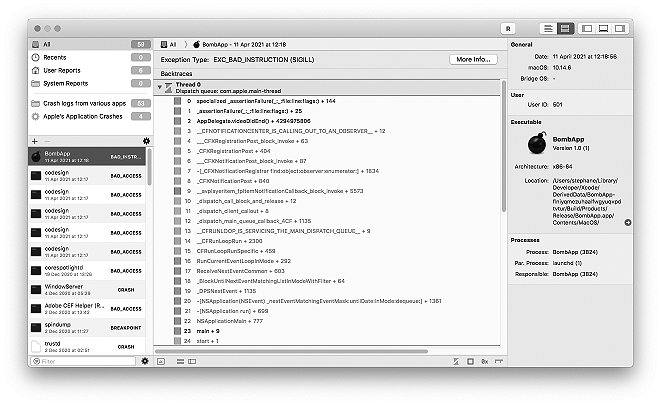Click the R toolbar button
Viewport: 661px width, 404px height.
point(508,29)
